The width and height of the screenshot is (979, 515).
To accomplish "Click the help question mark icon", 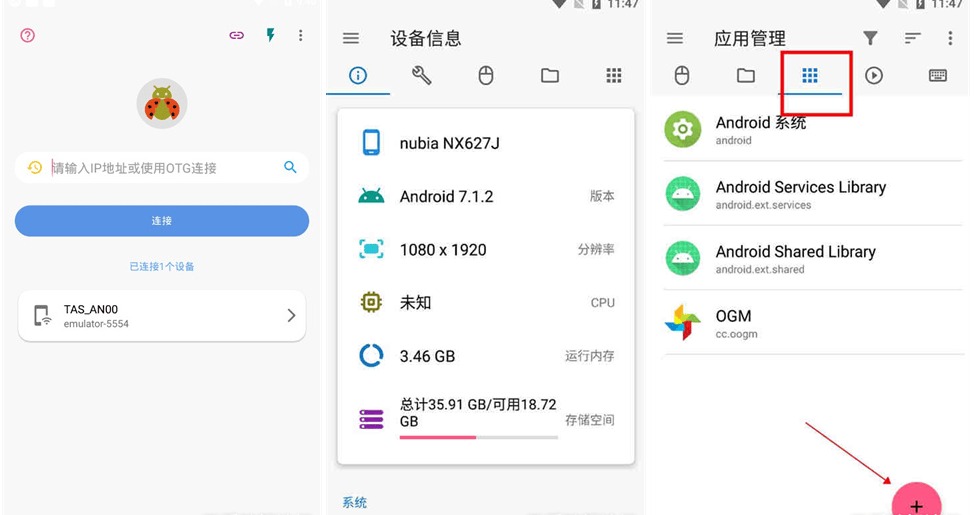I will click(x=28, y=35).
